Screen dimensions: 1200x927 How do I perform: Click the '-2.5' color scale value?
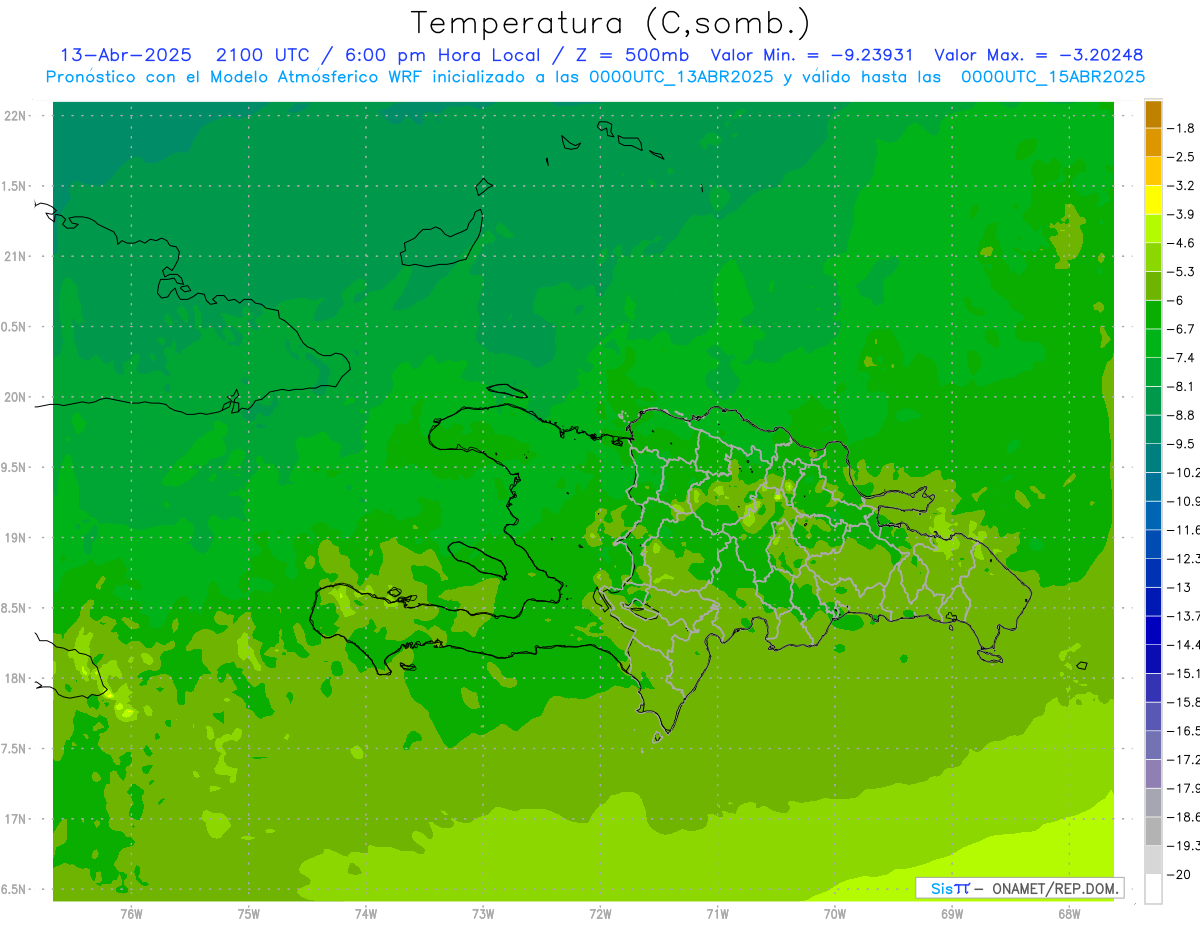pyautogui.click(x=1182, y=157)
